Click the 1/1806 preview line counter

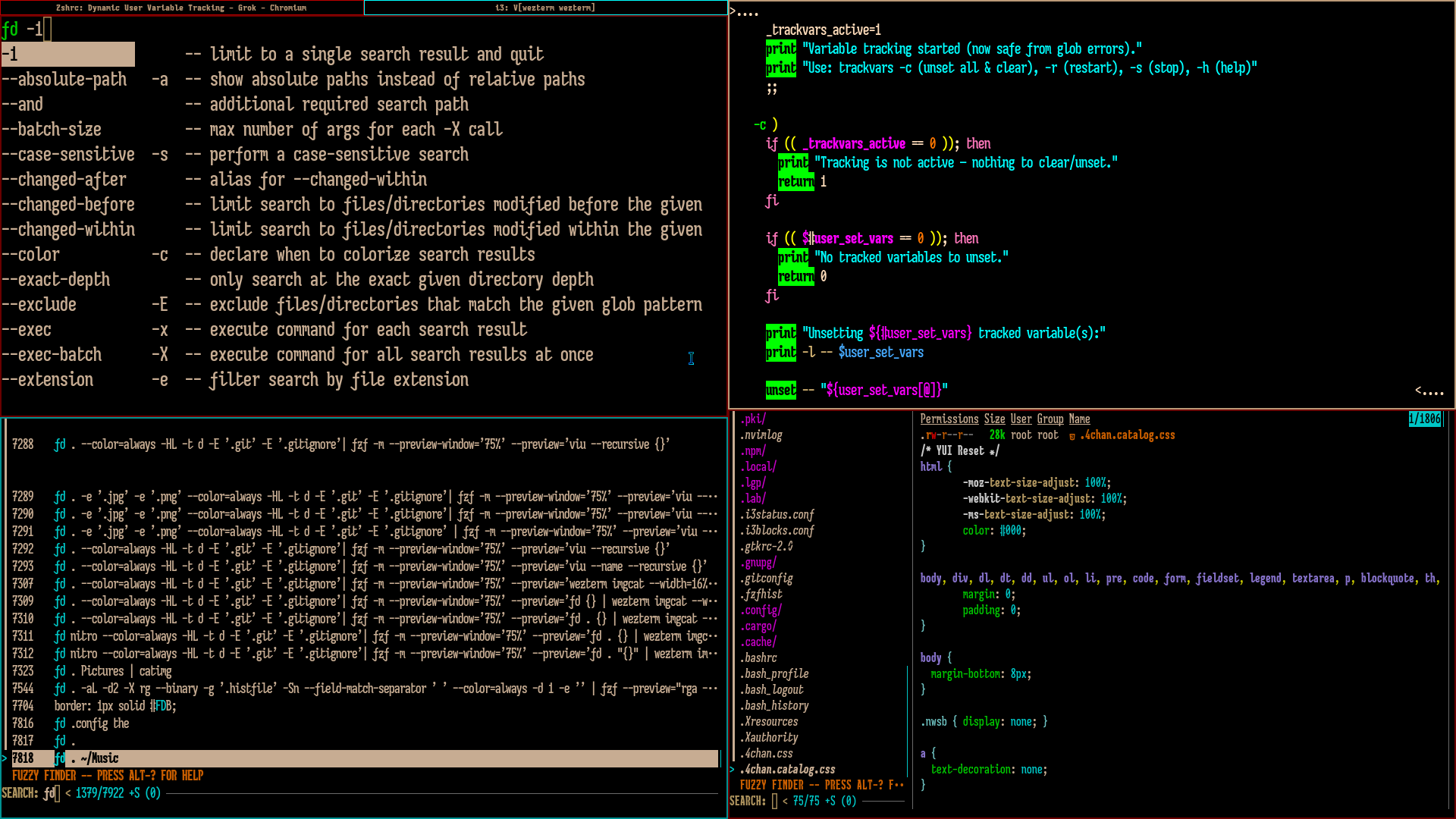1424,419
